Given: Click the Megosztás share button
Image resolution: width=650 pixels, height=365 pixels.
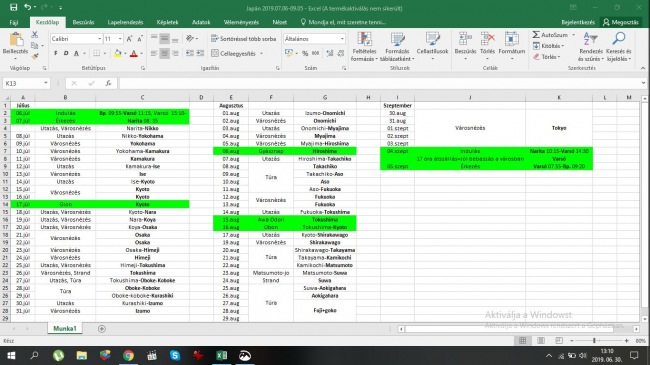Looking at the screenshot, I should (621, 22).
